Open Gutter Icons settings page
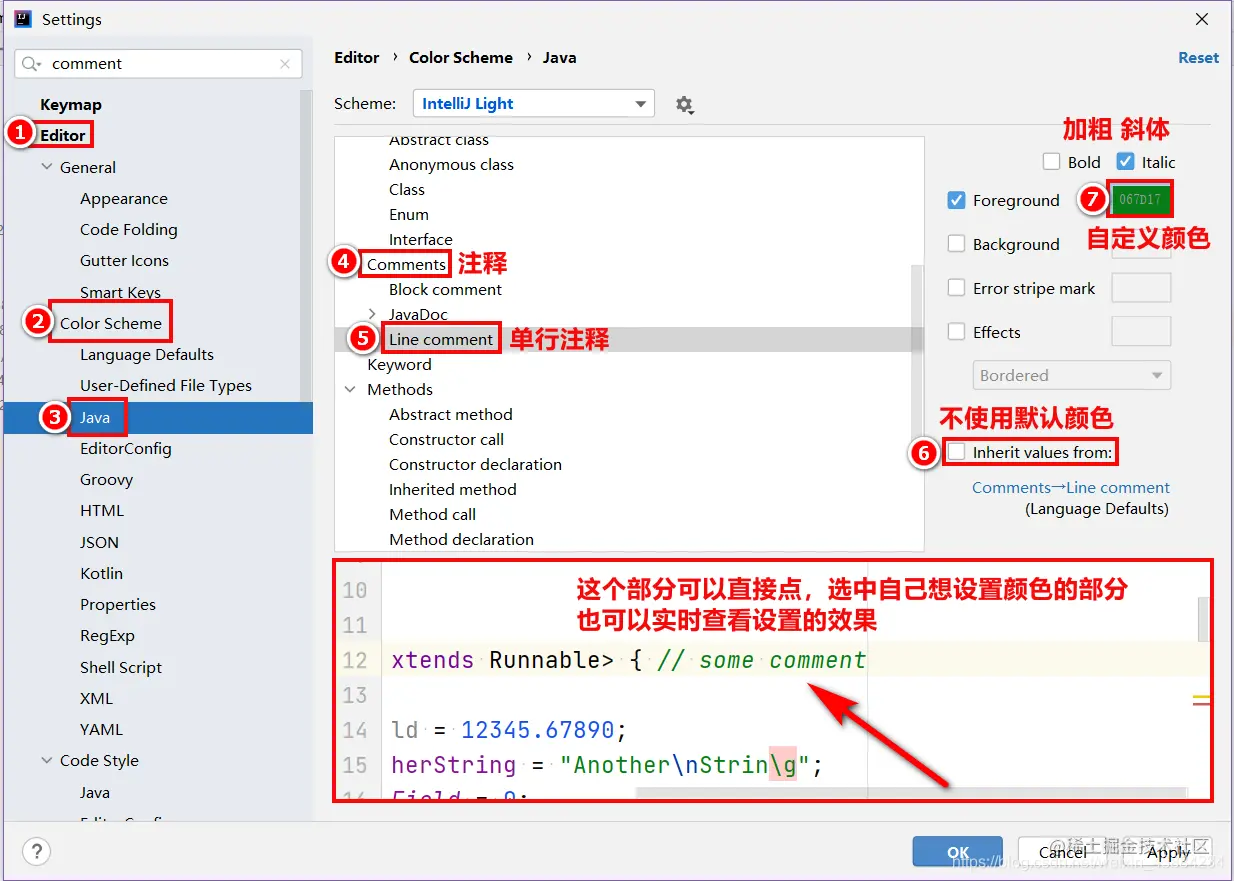The width and height of the screenshot is (1234, 881). pyautogui.click(x=124, y=260)
